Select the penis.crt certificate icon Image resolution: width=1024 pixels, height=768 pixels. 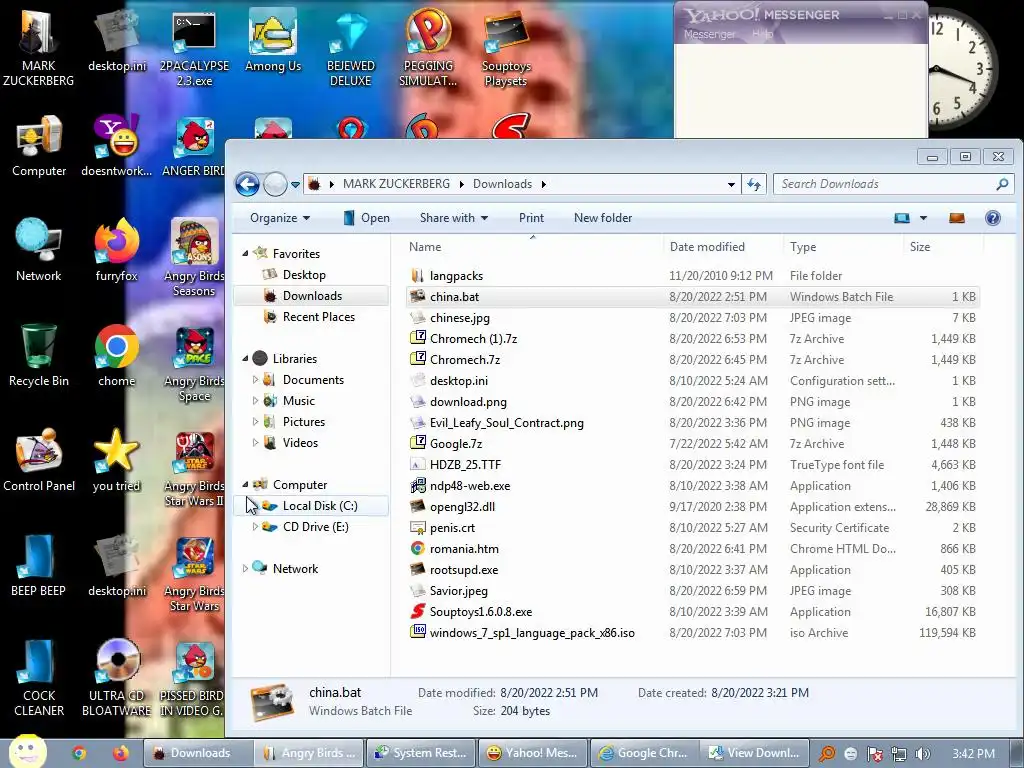pos(417,527)
